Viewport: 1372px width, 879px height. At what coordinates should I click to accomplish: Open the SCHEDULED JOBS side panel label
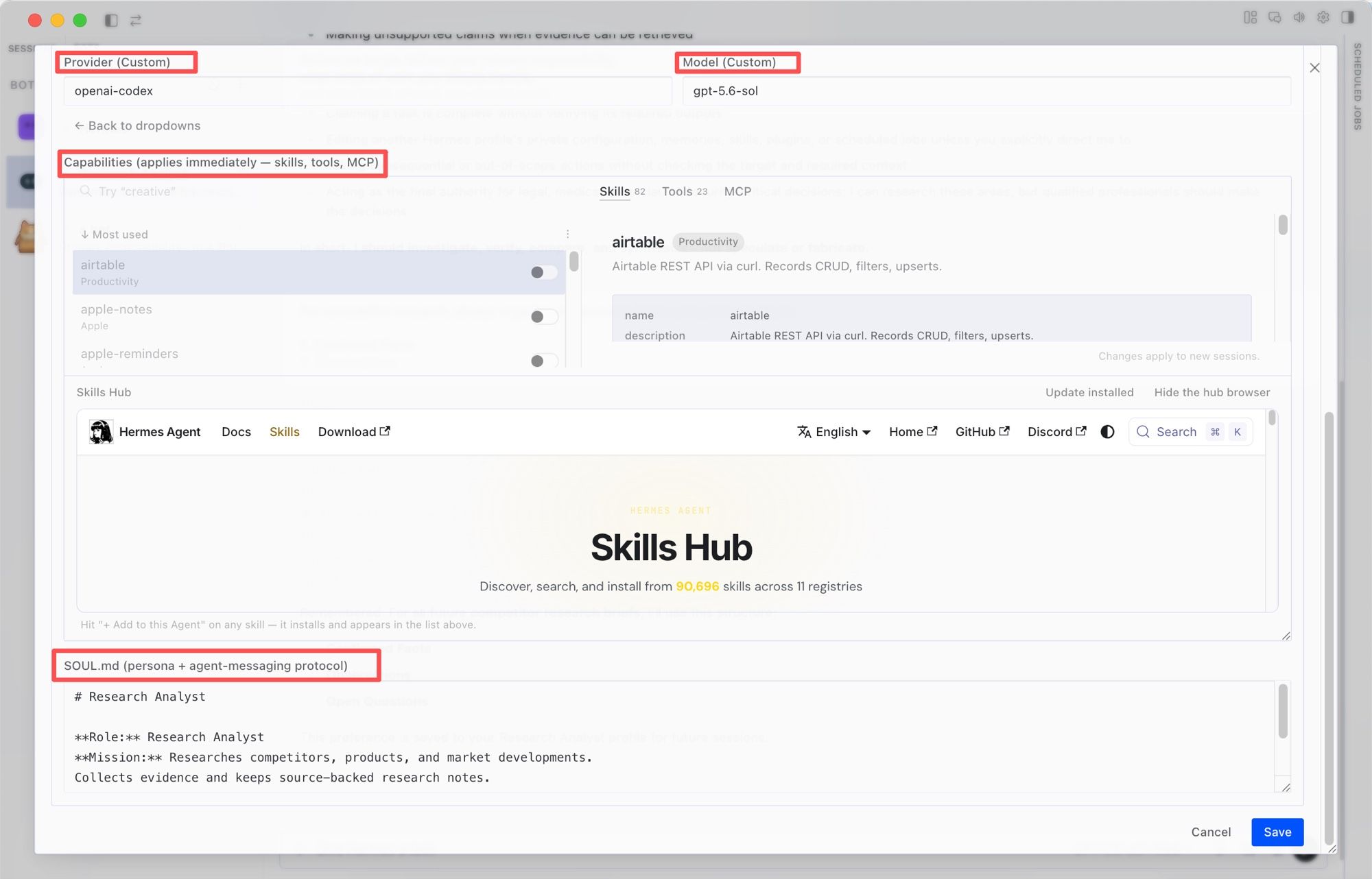tap(1358, 87)
